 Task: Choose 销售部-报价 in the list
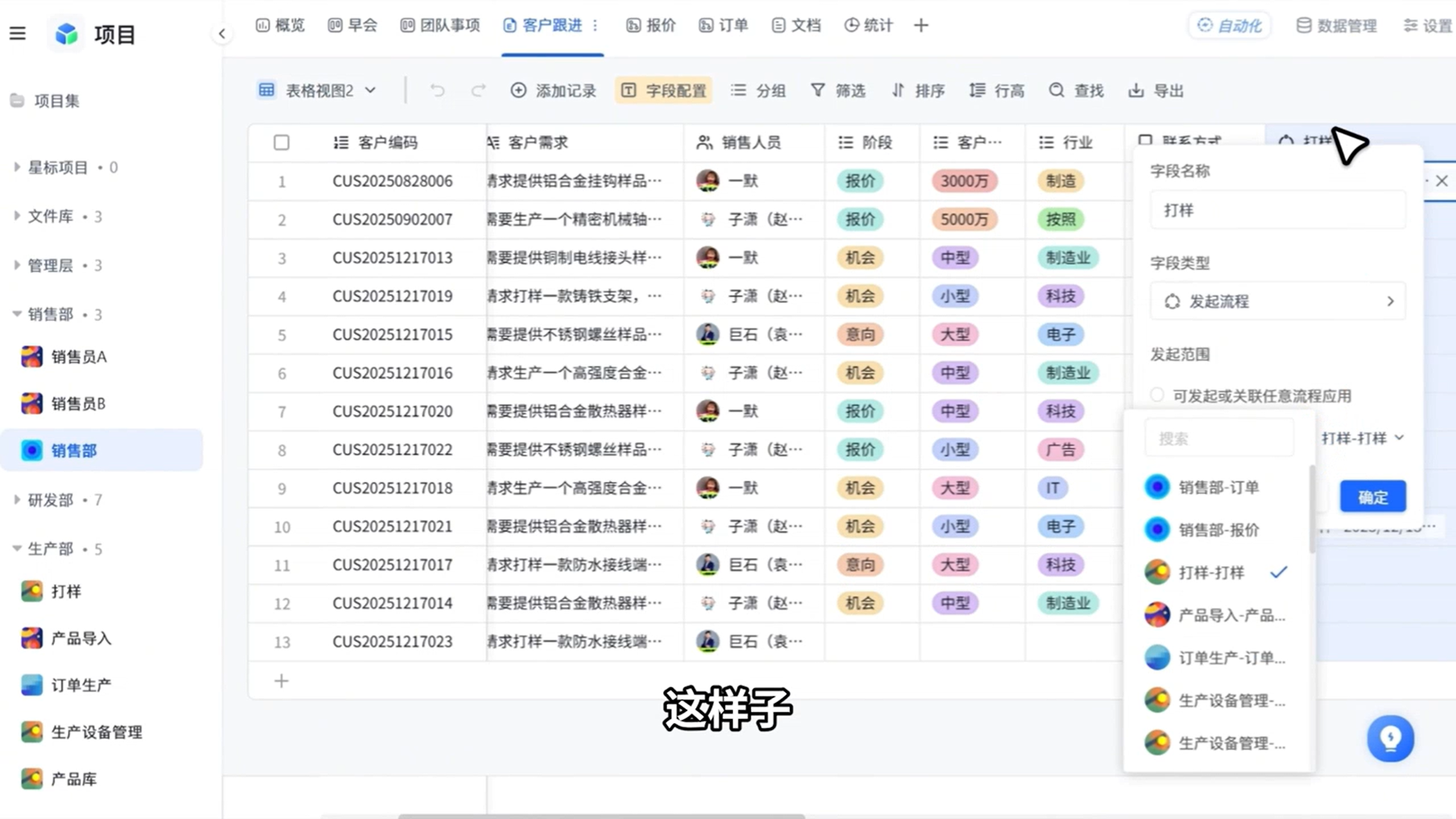[1218, 530]
